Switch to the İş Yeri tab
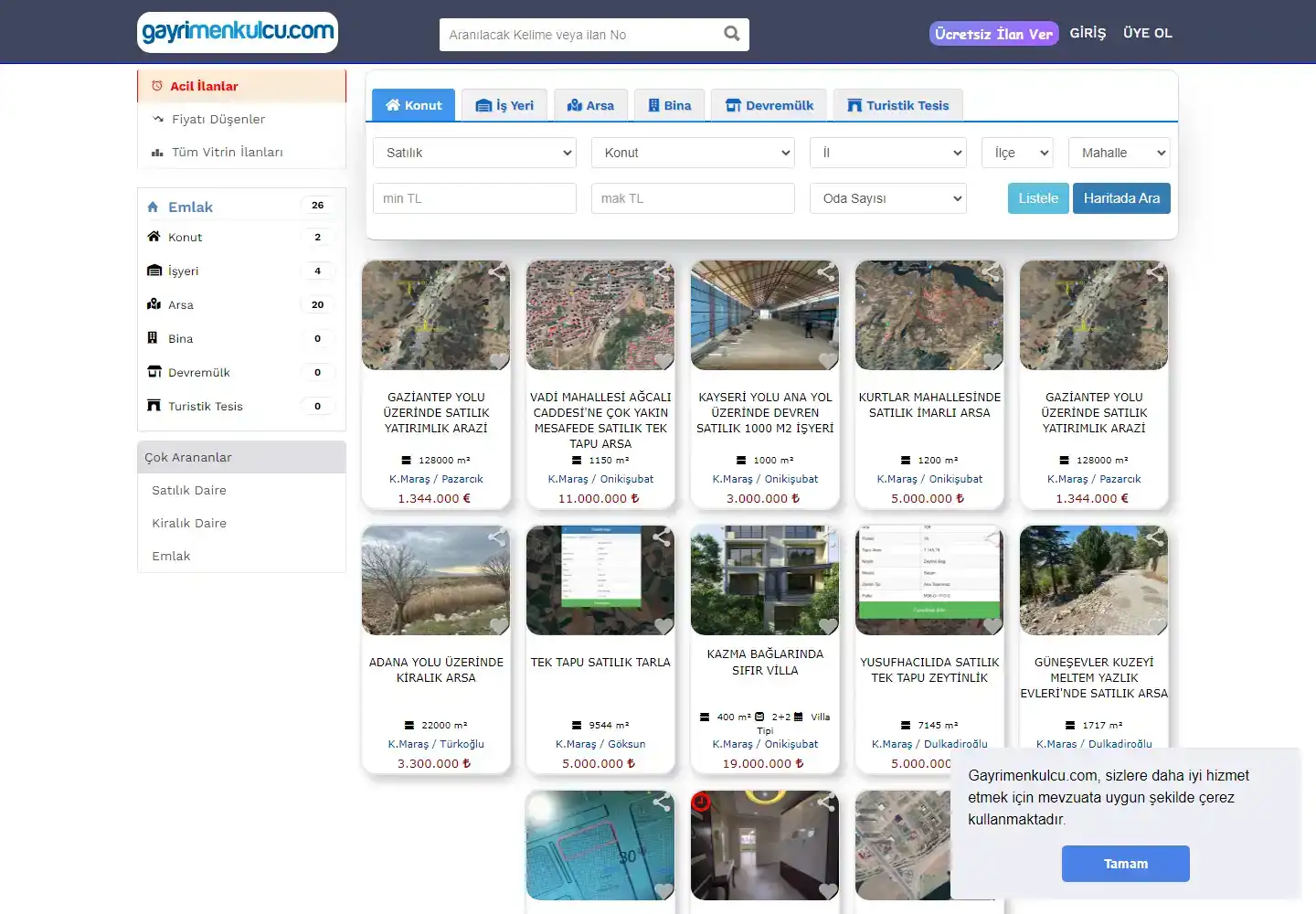The image size is (1316, 914). pos(504,105)
